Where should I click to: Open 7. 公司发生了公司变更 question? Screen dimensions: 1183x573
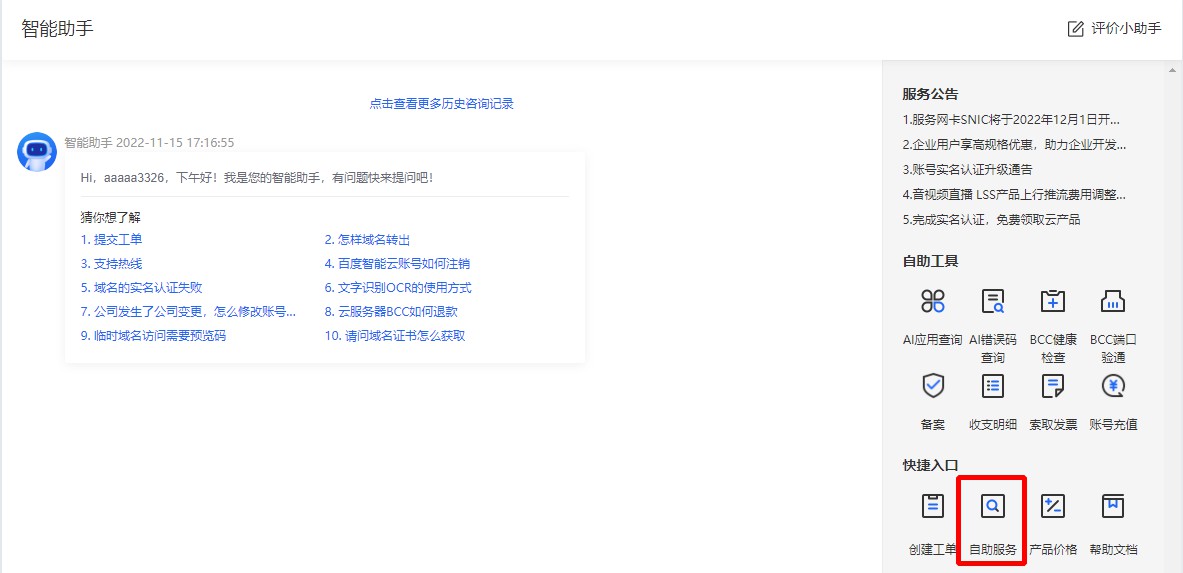pyautogui.click(x=188, y=312)
